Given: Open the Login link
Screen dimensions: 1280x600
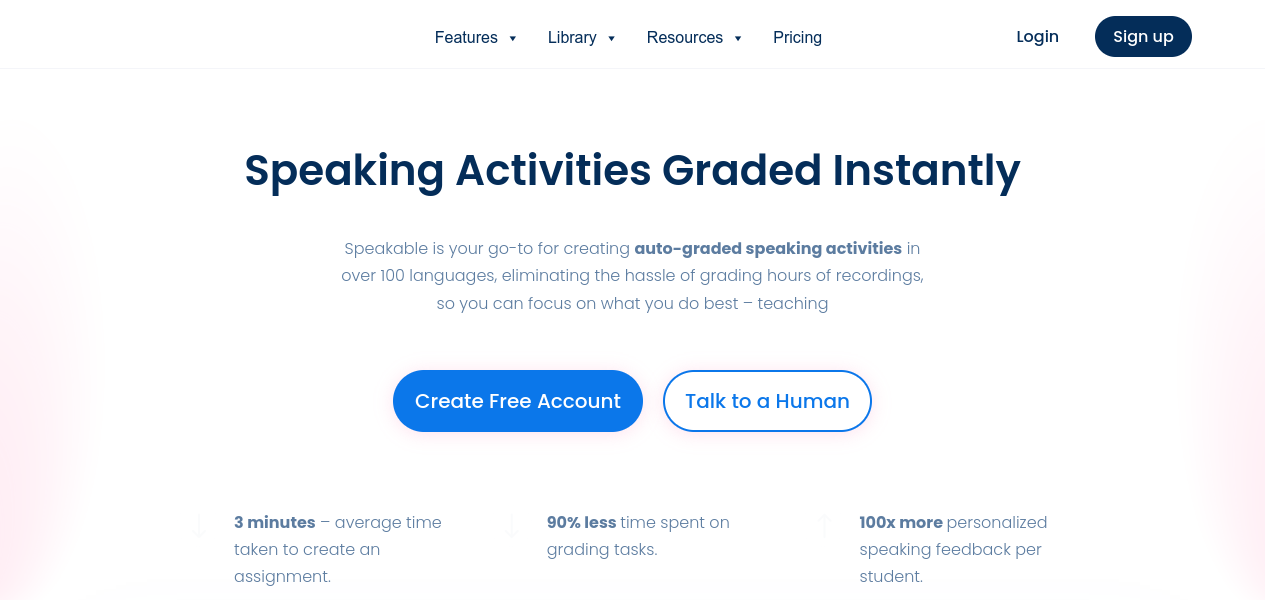Looking at the screenshot, I should [x=1037, y=36].
